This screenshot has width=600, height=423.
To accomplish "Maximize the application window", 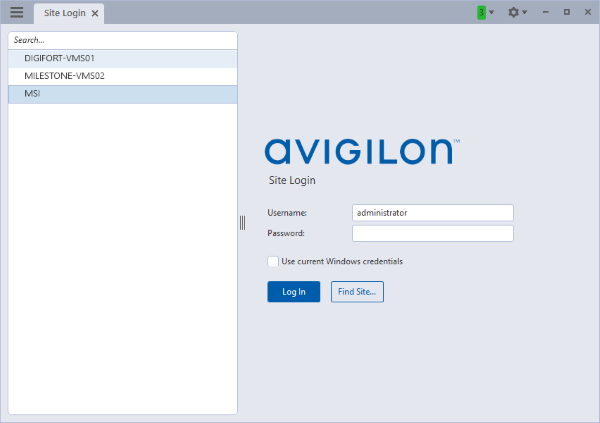I will pos(567,13).
